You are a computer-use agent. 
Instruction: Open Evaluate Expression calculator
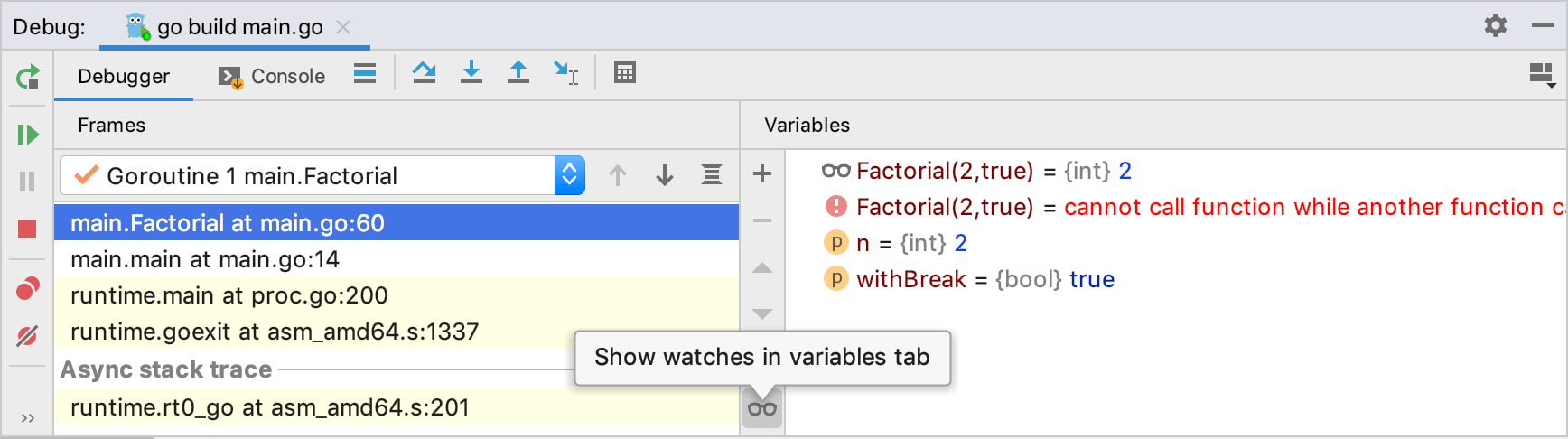[x=624, y=73]
